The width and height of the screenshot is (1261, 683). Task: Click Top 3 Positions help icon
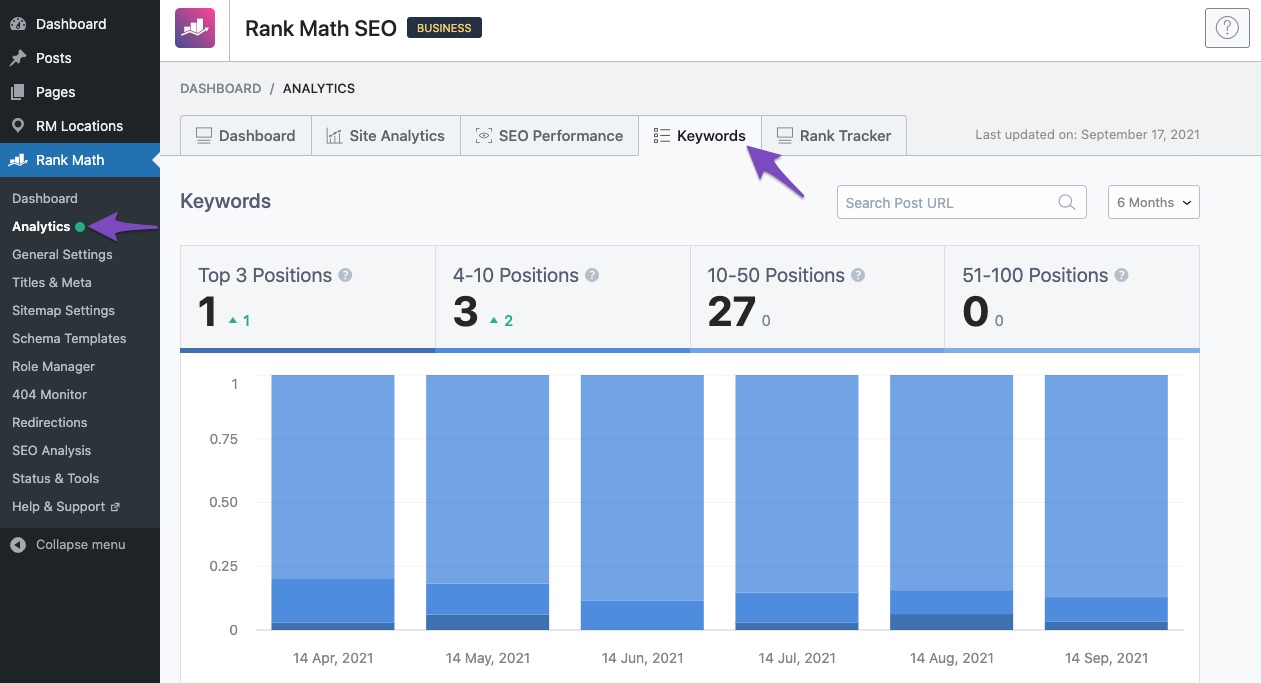coord(345,275)
